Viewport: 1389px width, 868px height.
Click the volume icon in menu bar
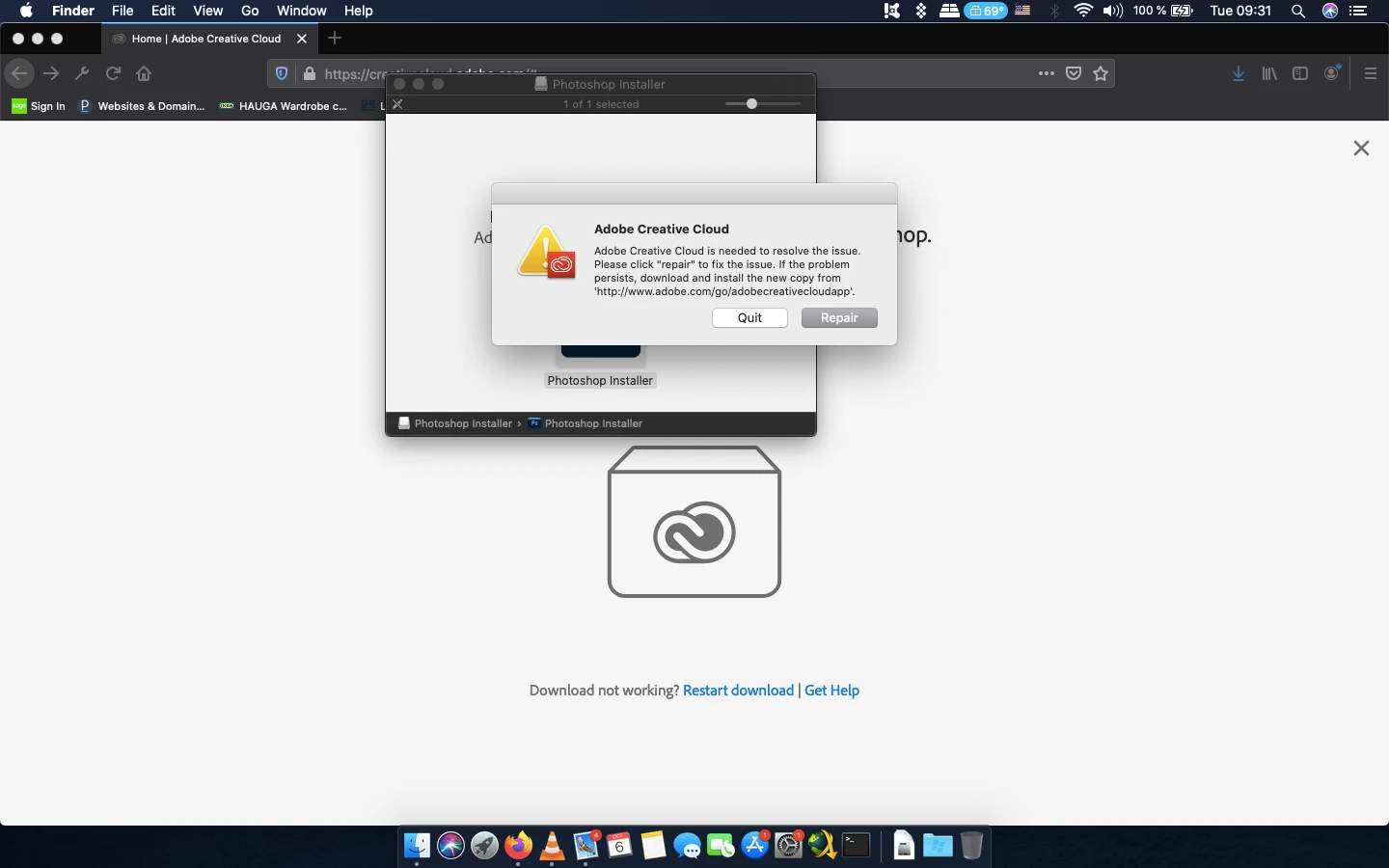1113,11
